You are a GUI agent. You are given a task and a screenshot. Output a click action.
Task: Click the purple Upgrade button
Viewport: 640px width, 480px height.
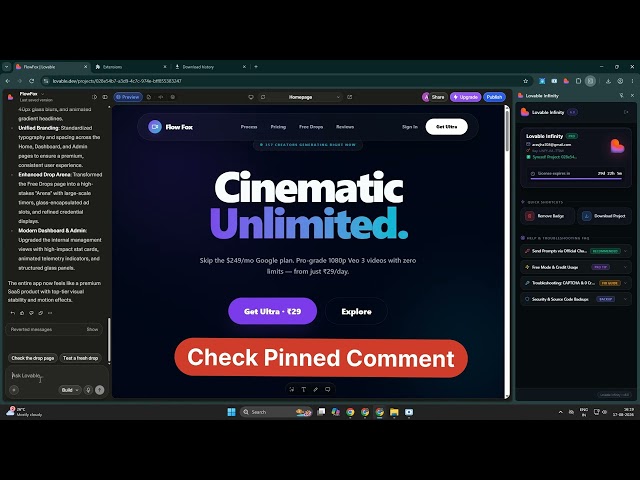[465, 97]
